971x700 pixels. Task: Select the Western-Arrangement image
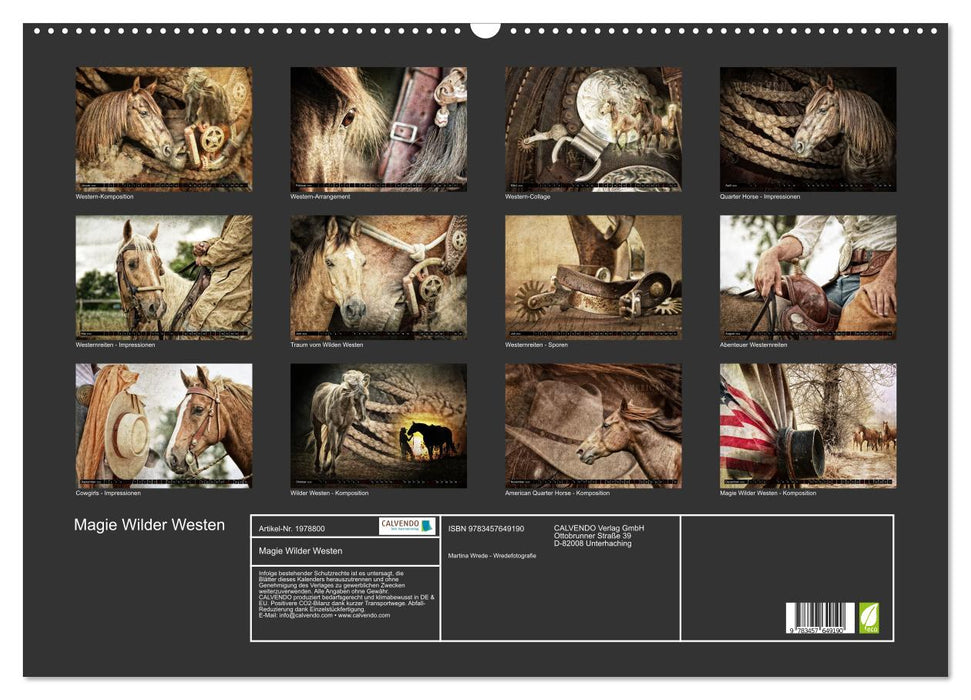(378, 129)
